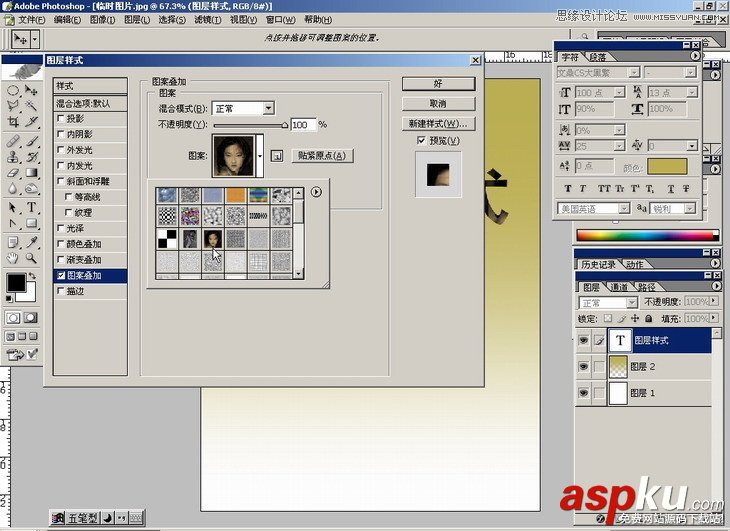Enable the 颜色叠加 color overlay checkbox
Image resolution: width=730 pixels, height=531 pixels.
click(x=61, y=244)
